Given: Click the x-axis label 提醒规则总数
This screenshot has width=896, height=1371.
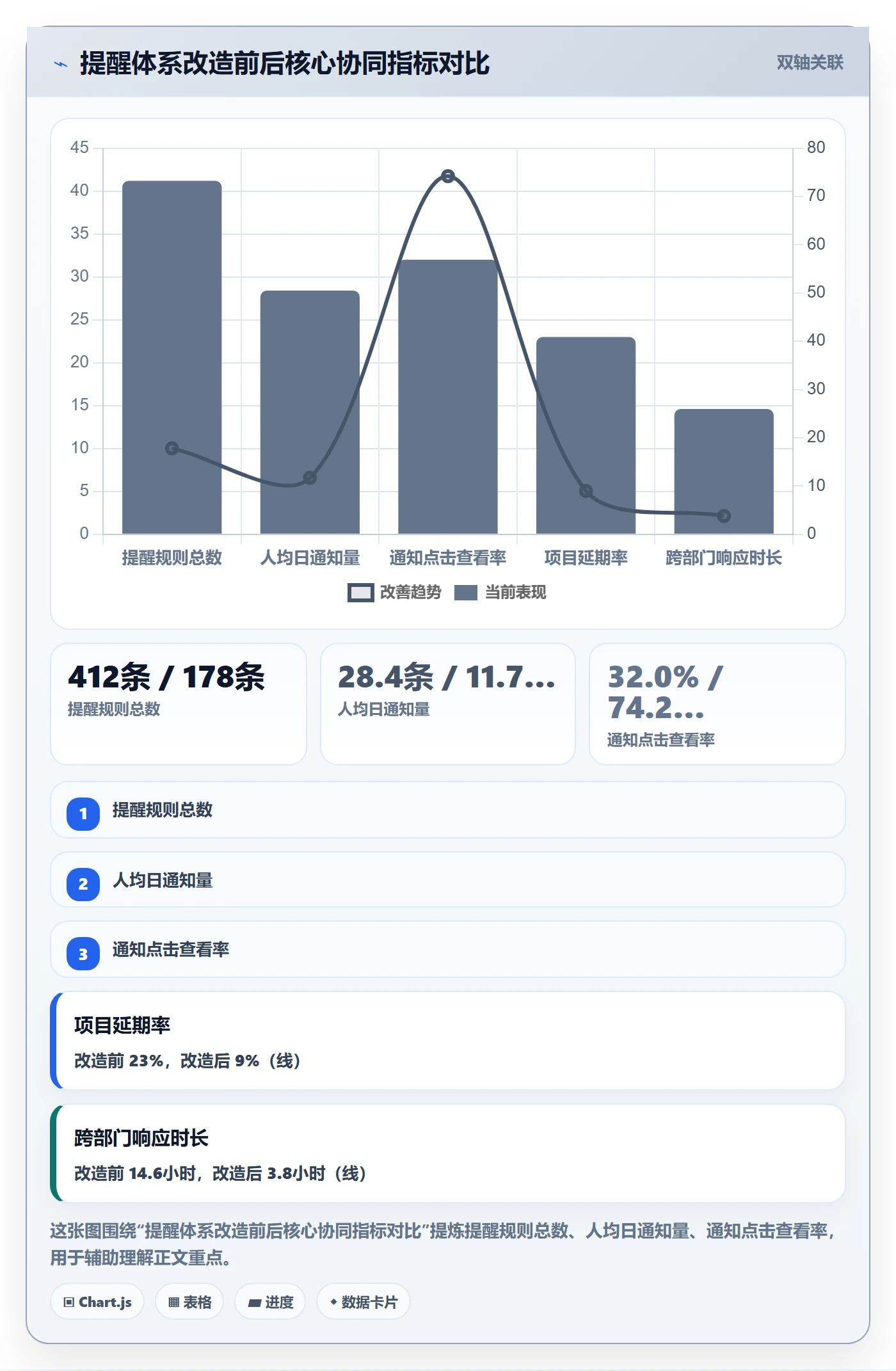Looking at the screenshot, I should [172, 558].
